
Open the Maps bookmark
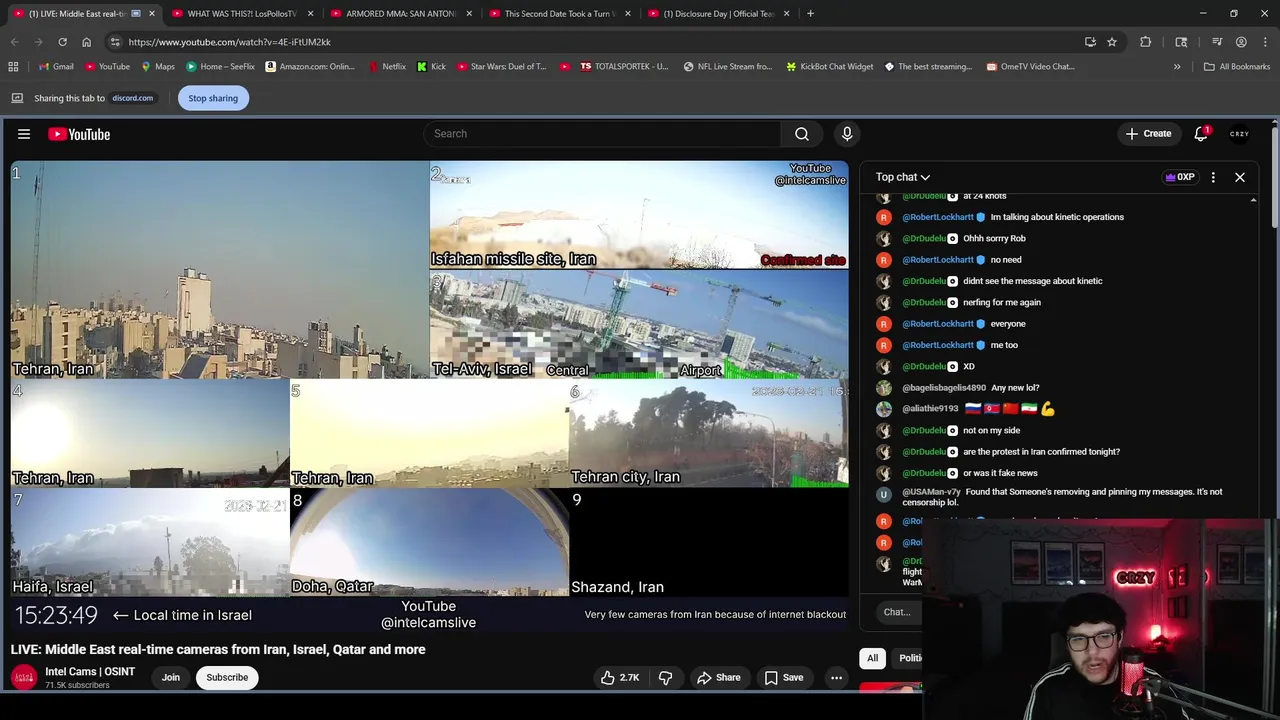coord(158,67)
